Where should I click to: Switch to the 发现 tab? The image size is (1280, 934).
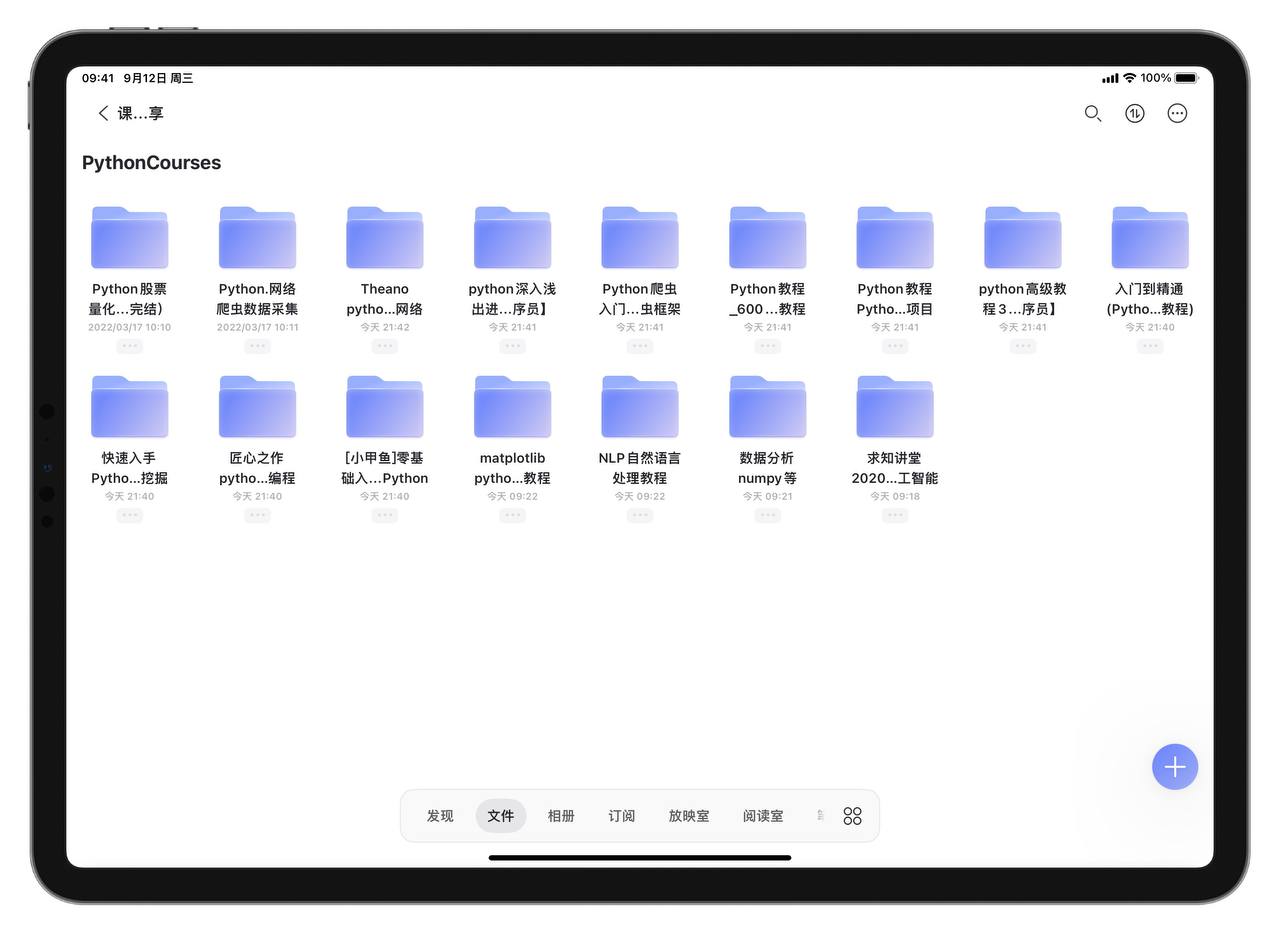(x=440, y=816)
